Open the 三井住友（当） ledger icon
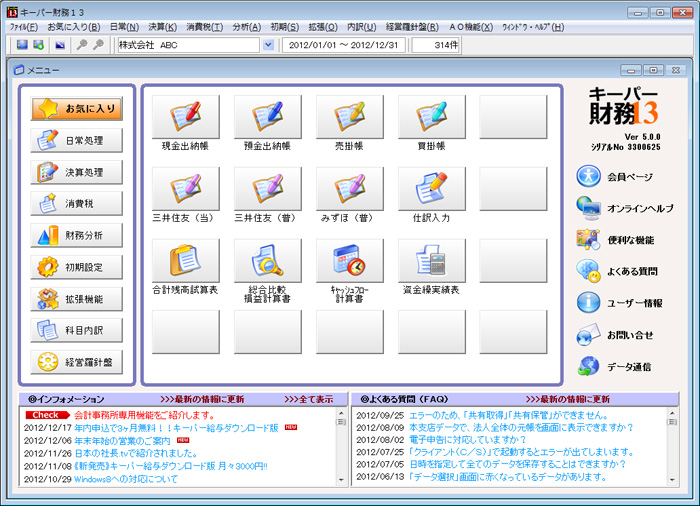700x506 pixels. coord(186,189)
